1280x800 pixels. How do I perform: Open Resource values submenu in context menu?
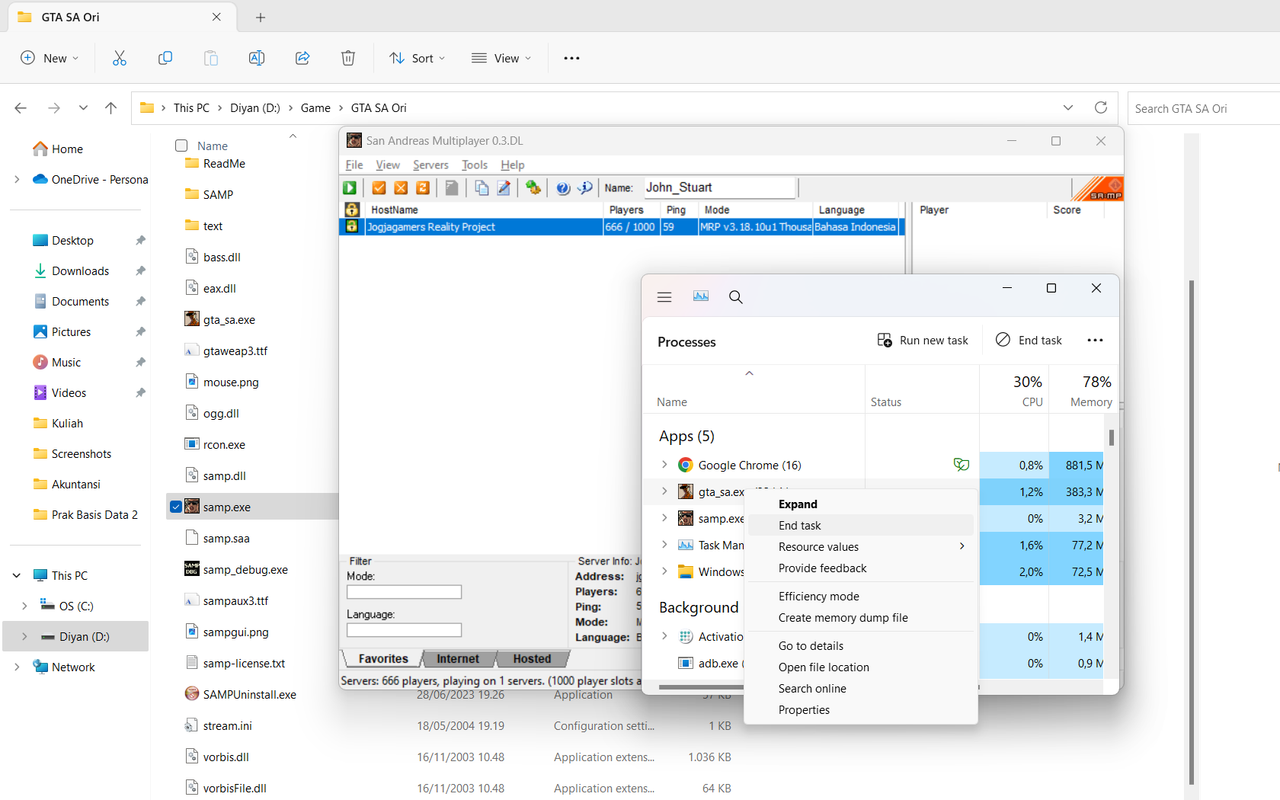pos(861,547)
